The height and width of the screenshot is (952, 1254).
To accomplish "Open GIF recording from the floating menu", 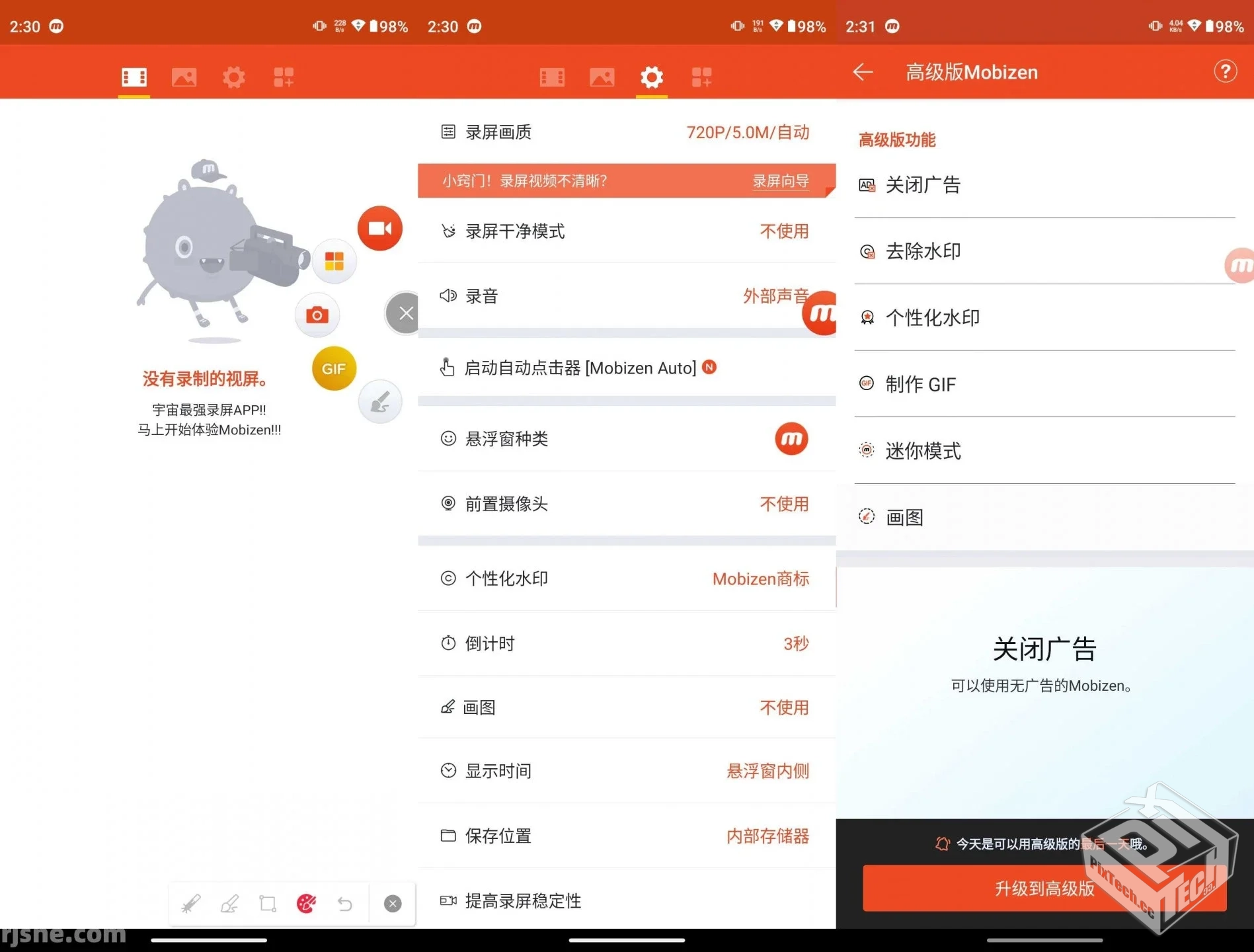I will tap(333, 369).
